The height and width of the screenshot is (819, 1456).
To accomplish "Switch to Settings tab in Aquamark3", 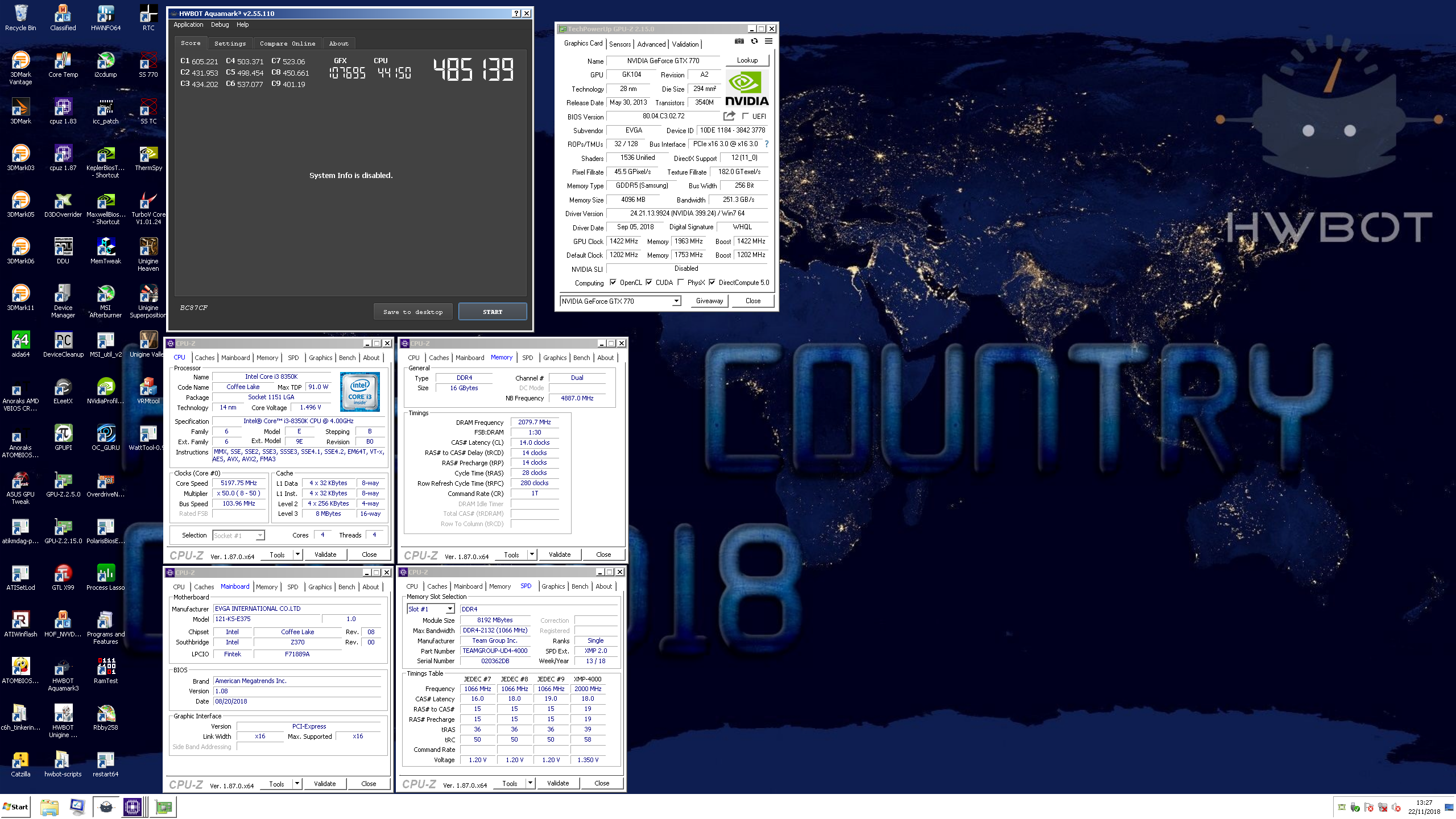I will (x=230, y=43).
